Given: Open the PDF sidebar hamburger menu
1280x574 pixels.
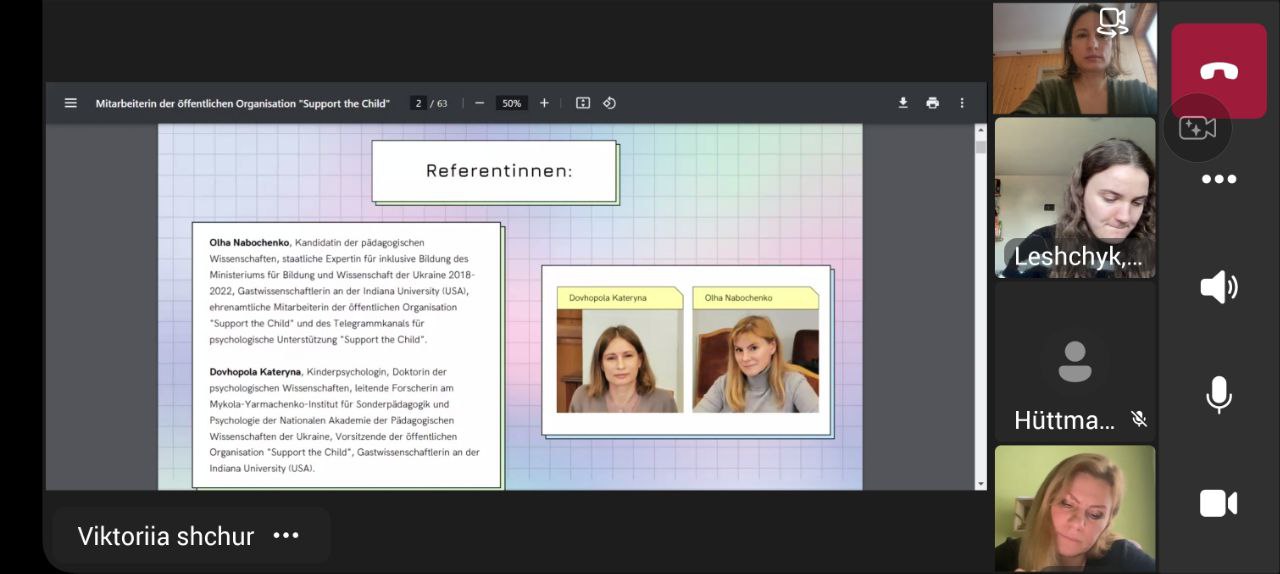Looking at the screenshot, I should 71,103.
